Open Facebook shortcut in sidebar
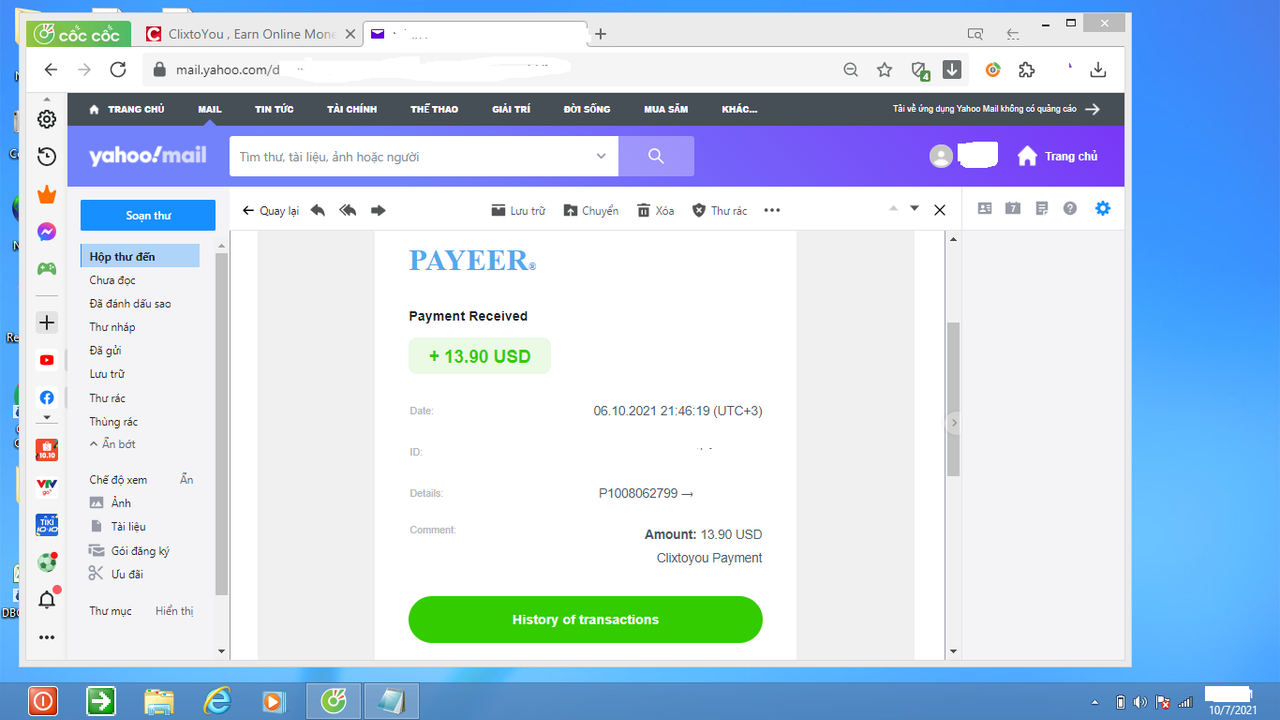Viewport: 1280px width, 720px height. click(x=47, y=397)
